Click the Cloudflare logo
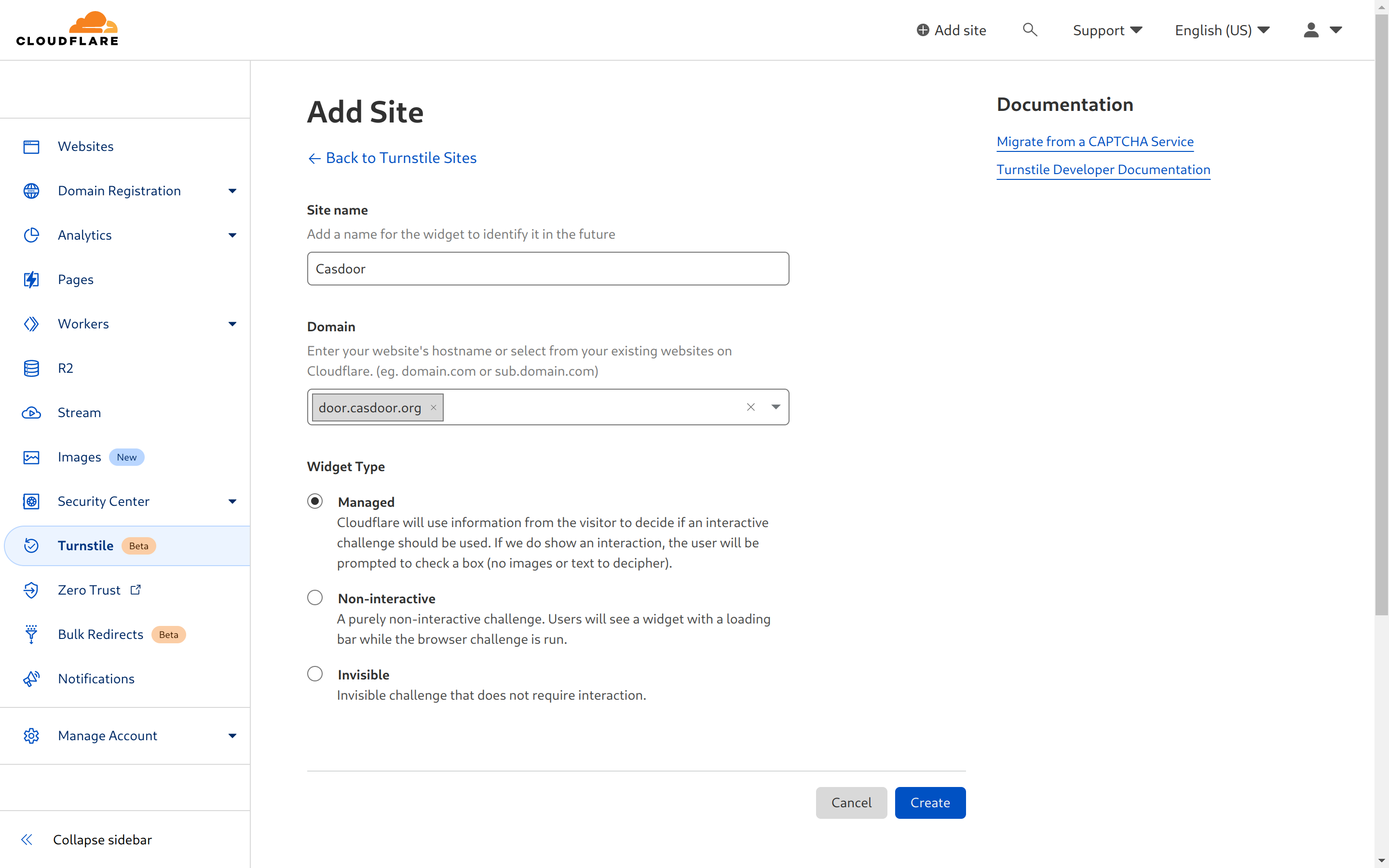Viewport: 1389px width, 868px height. (x=67, y=27)
